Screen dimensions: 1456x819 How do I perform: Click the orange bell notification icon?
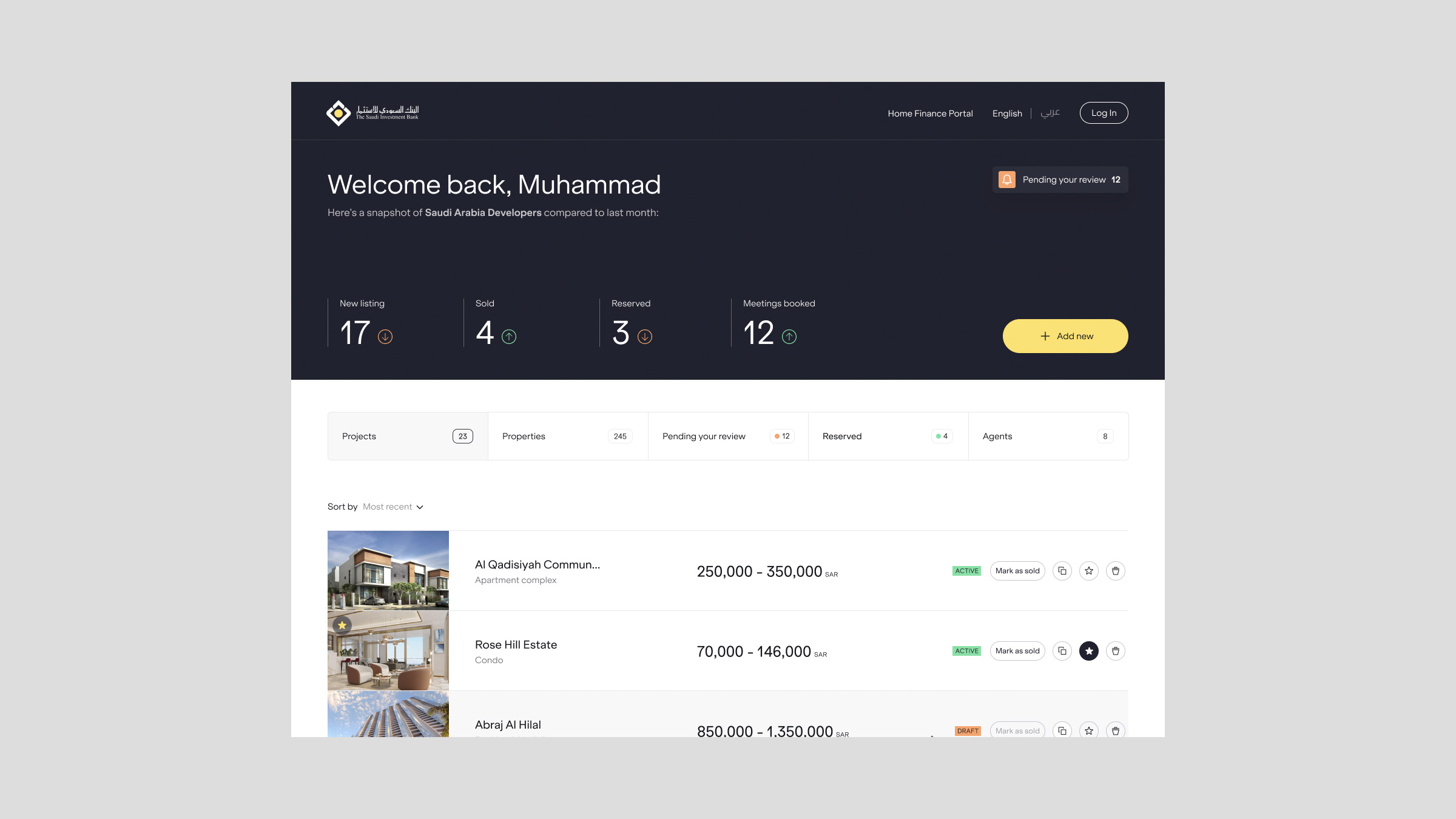coord(1007,180)
